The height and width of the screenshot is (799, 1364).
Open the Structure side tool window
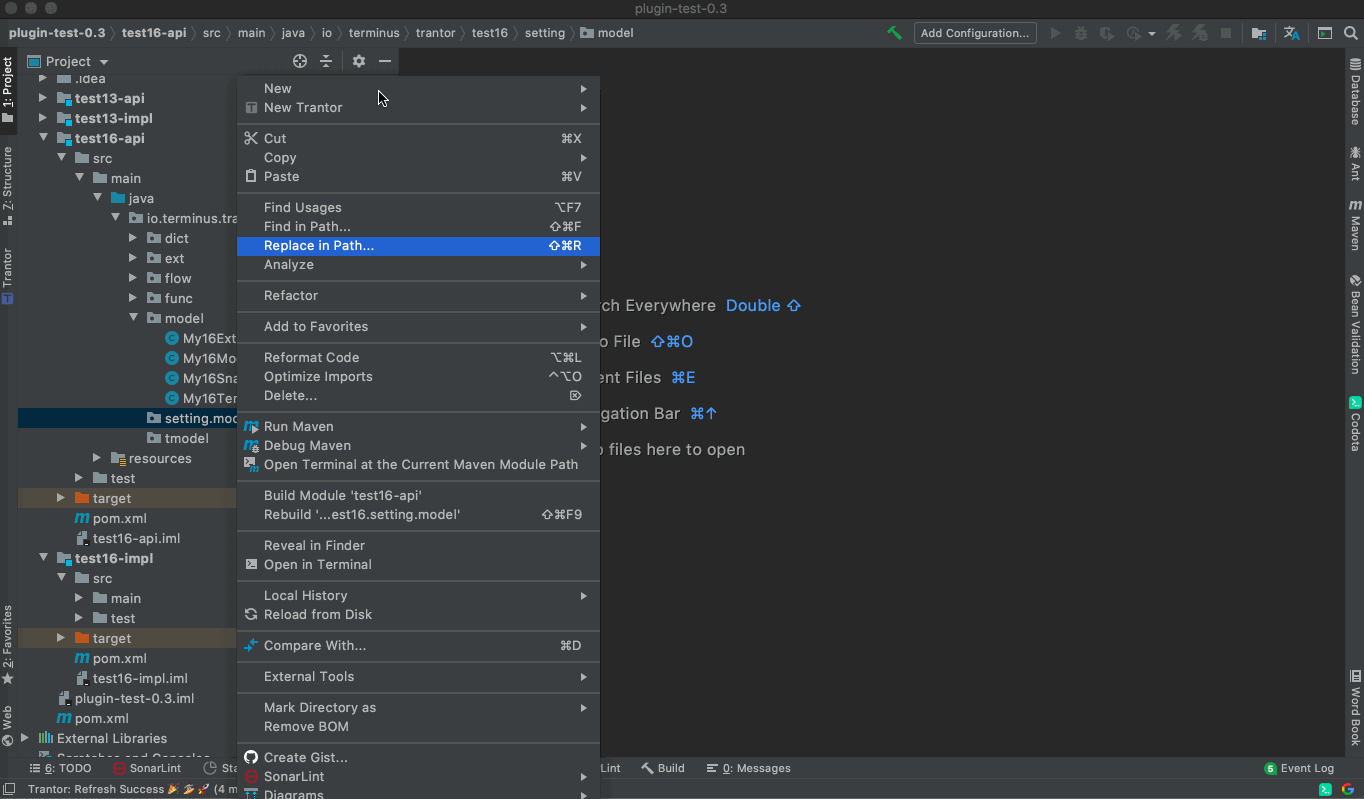point(8,186)
